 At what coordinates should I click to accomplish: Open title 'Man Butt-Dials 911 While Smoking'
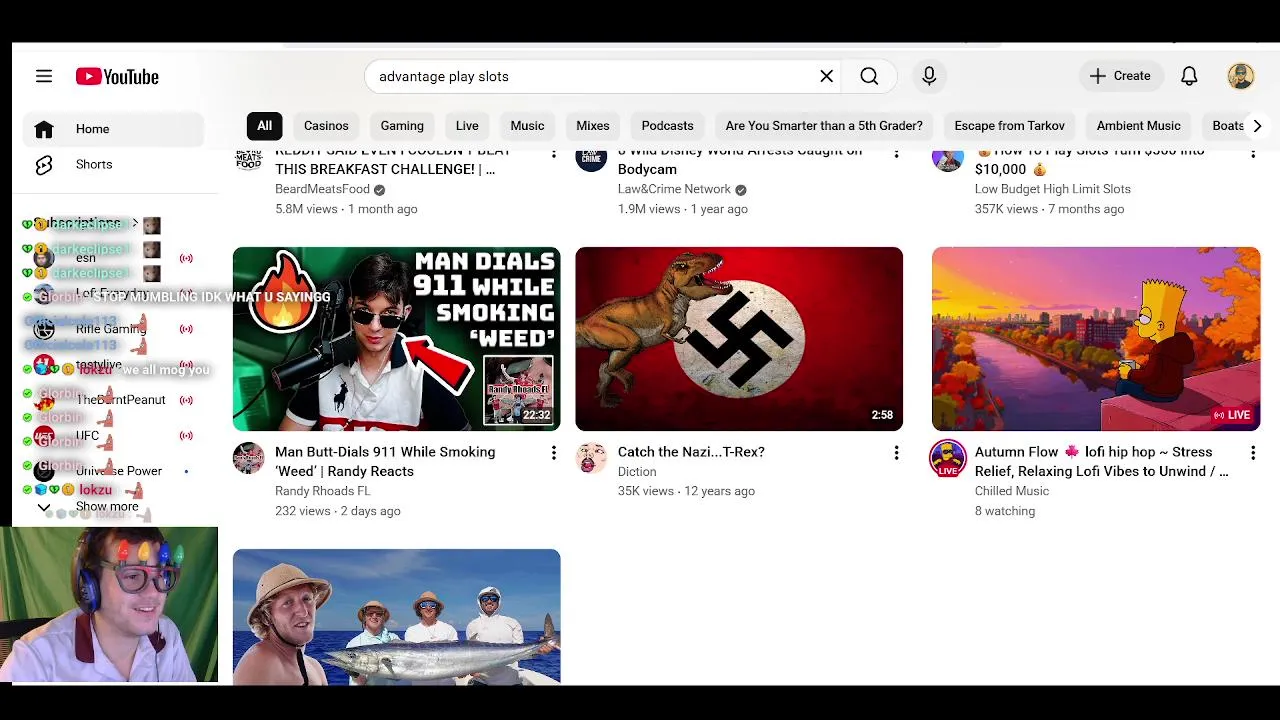[385, 461]
